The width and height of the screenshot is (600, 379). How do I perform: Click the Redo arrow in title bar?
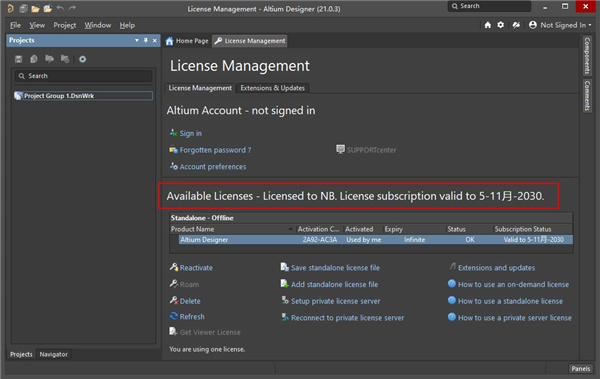tap(72, 8)
